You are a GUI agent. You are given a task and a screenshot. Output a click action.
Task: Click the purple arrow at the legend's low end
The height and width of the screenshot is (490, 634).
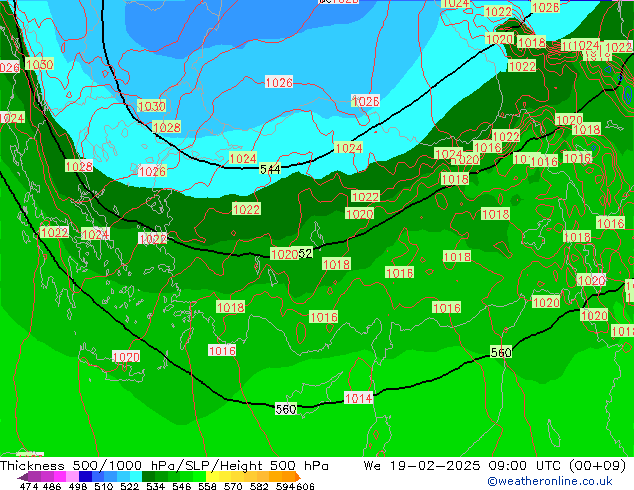click(22, 477)
